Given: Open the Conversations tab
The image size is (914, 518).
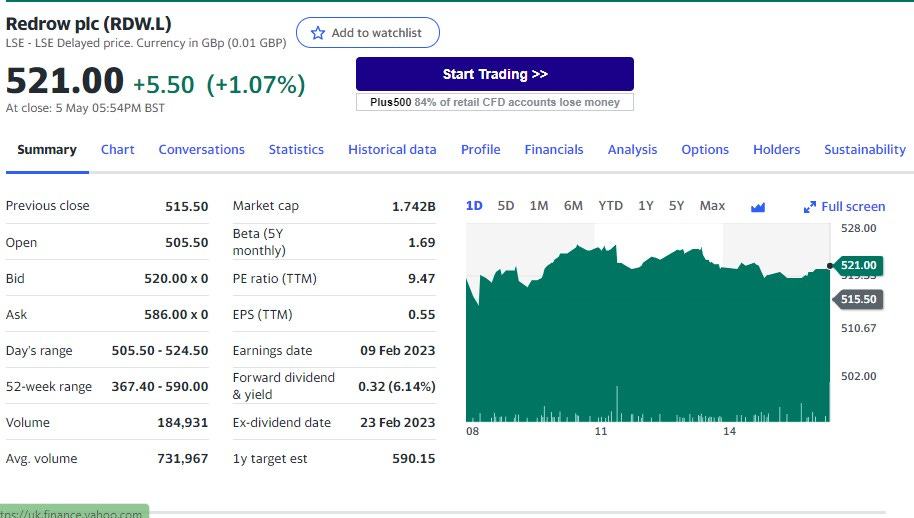Looking at the screenshot, I should click(x=202, y=150).
